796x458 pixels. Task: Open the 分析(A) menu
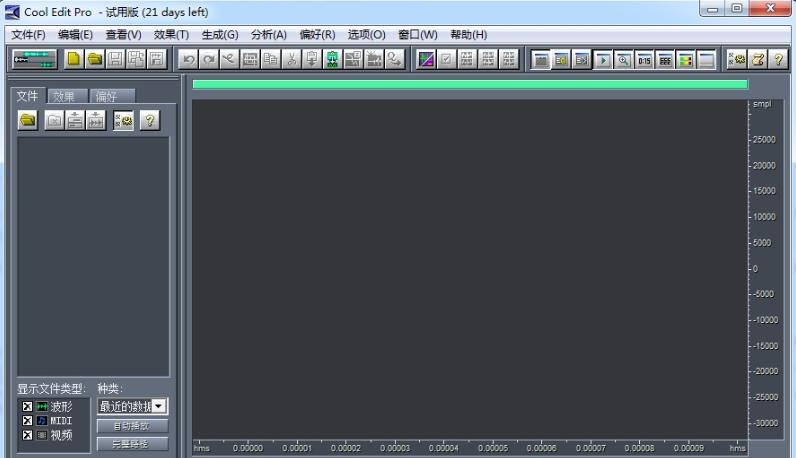pos(269,35)
